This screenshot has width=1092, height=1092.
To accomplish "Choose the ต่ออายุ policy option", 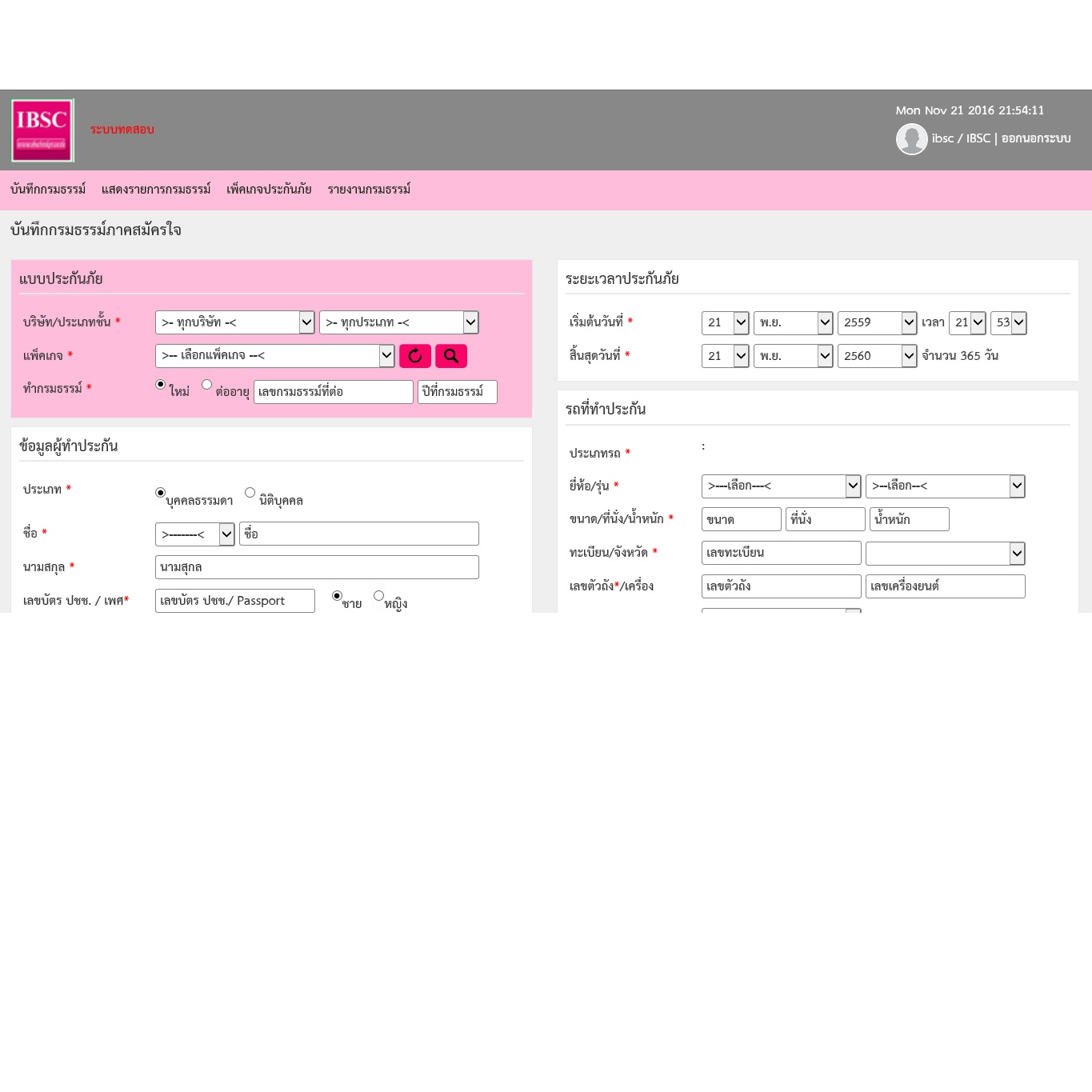I will point(206,385).
